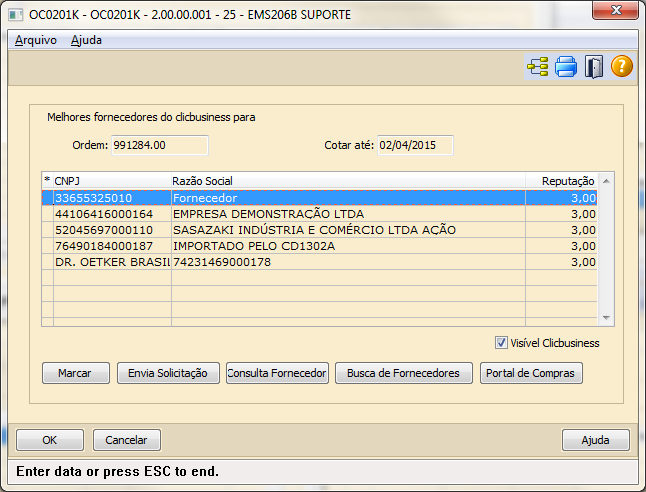Select CNPJ cell 76490184000187

pos(112,246)
